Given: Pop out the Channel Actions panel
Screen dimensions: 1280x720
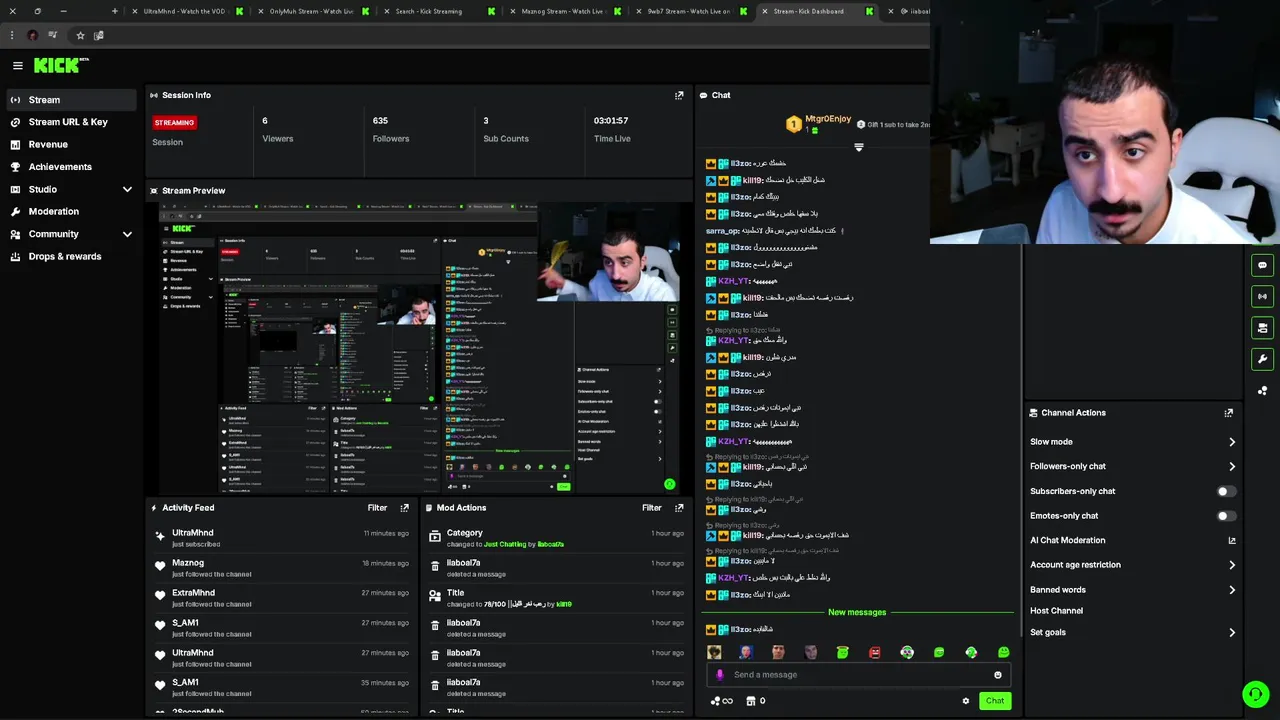Looking at the screenshot, I should tap(1228, 412).
